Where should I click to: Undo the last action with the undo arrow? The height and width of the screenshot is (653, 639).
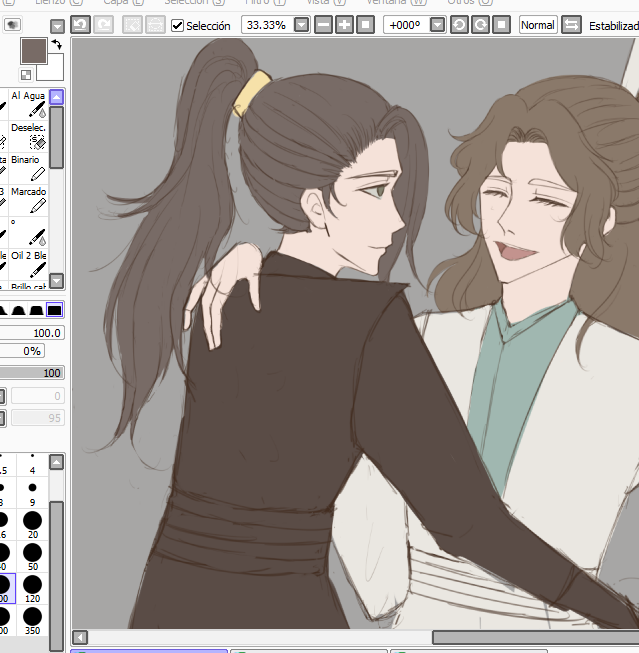coord(80,25)
